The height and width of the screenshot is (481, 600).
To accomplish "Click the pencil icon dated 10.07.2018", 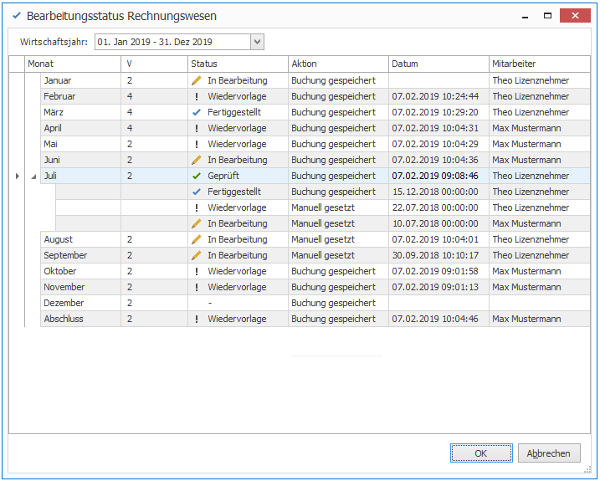I will click(196, 223).
